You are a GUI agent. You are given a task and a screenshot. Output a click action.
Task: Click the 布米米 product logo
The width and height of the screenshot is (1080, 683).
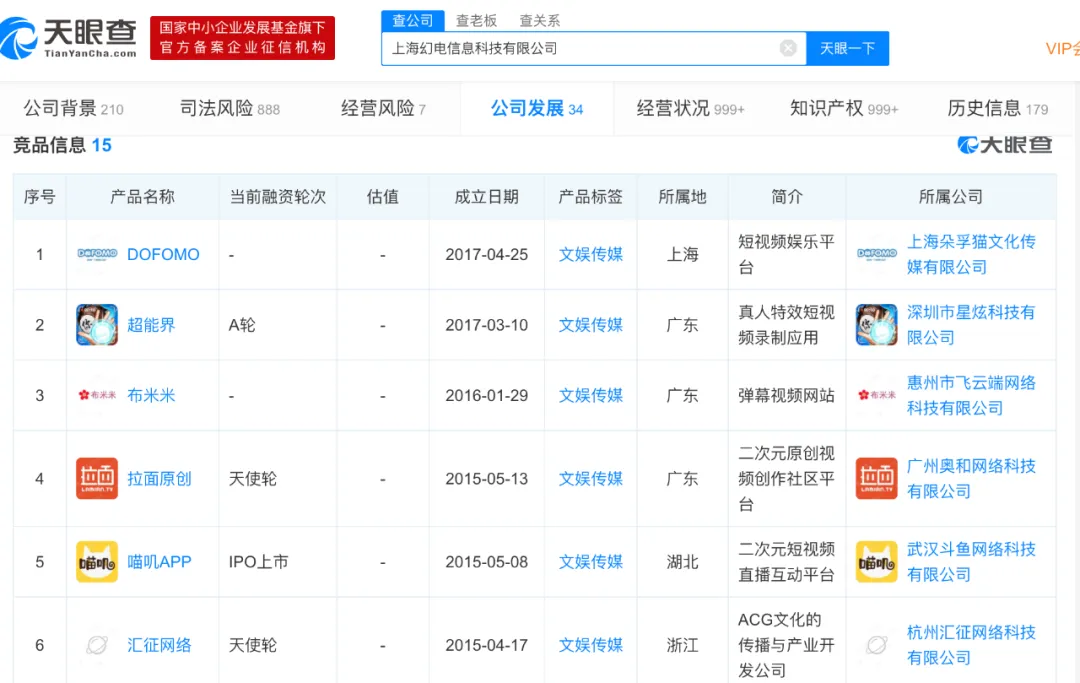(97, 395)
